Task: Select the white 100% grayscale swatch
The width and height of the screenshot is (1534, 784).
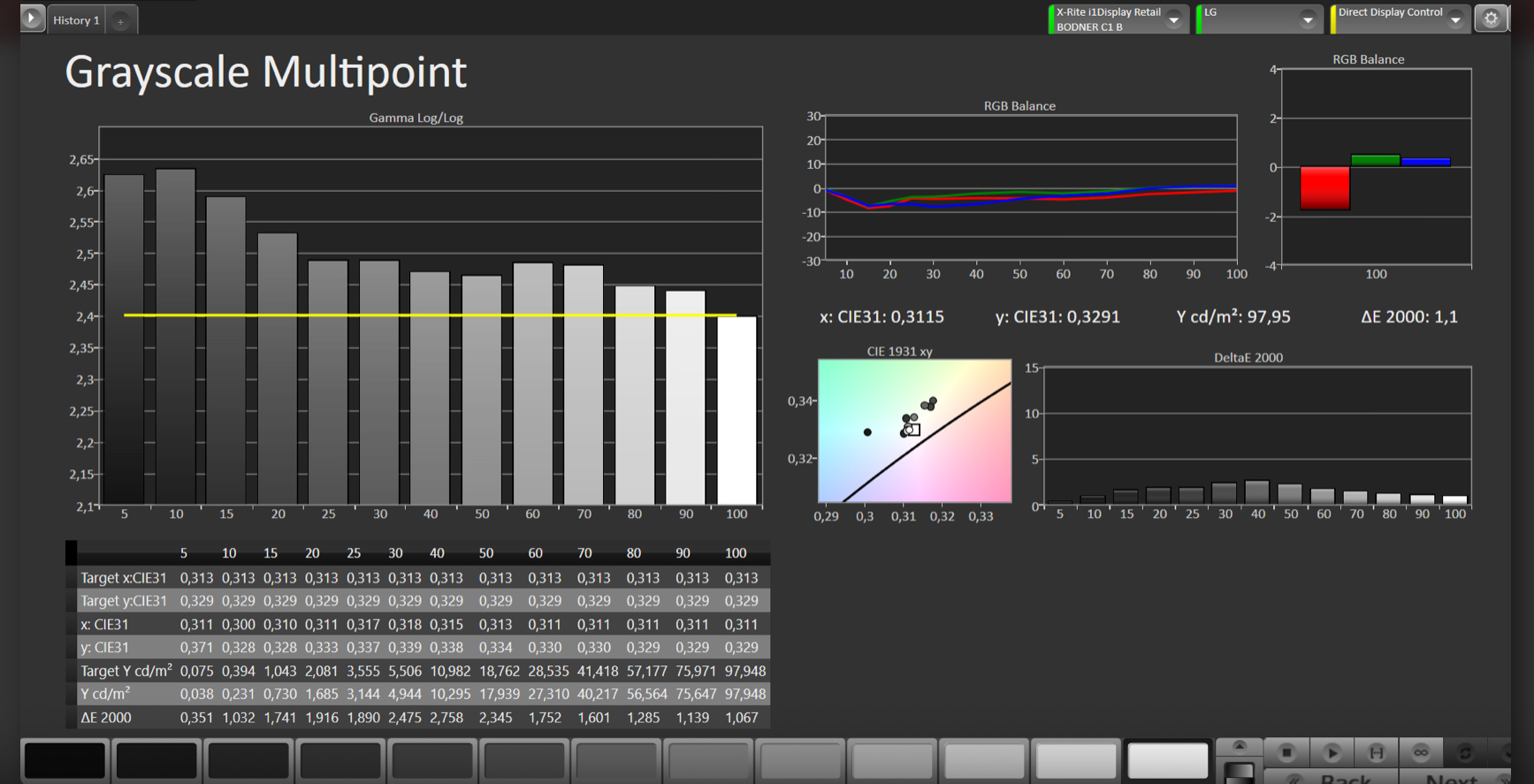Action: (x=1167, y=760)
